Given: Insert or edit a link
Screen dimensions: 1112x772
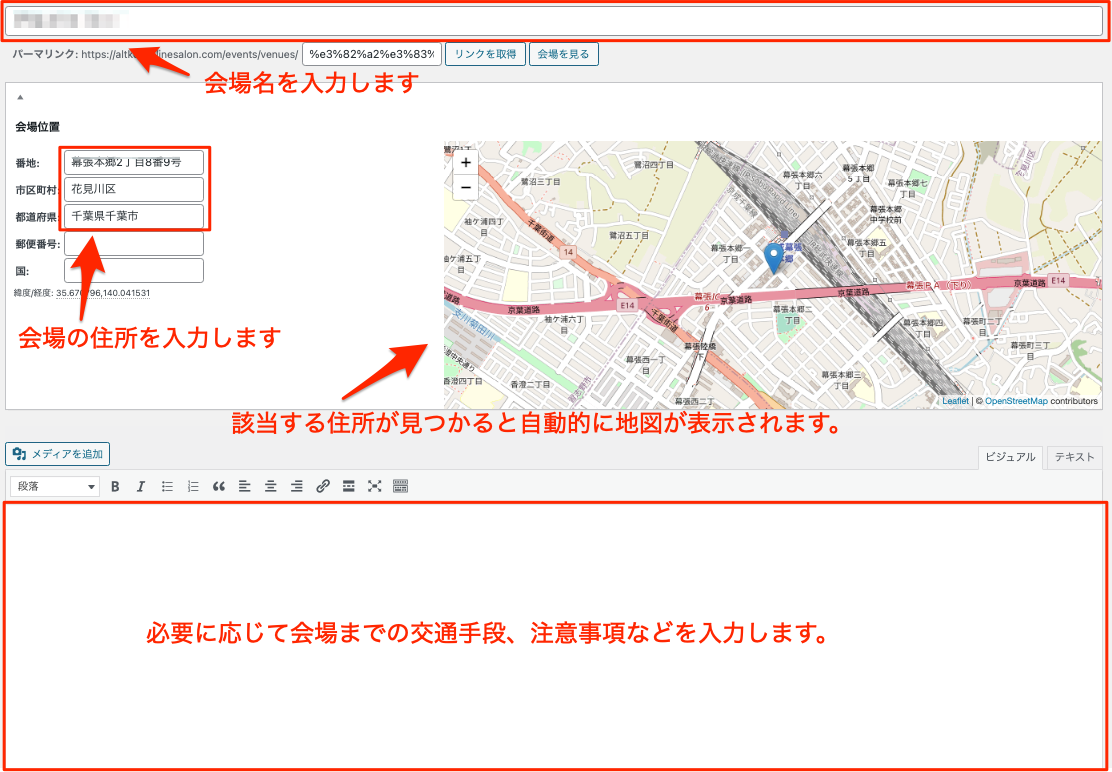Looking at the screenshot, I should 323,487.
